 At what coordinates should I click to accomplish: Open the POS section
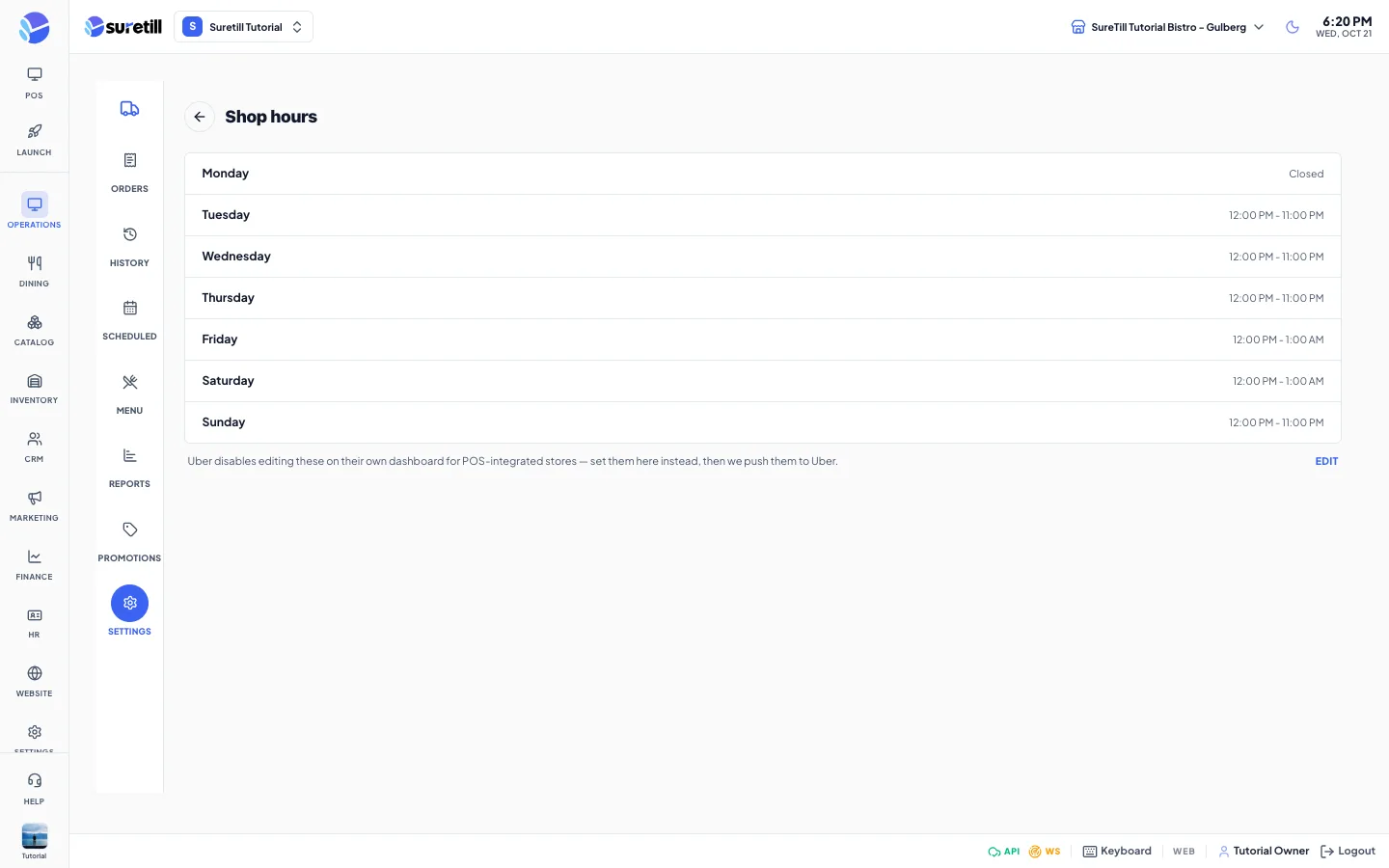[34, 83]
